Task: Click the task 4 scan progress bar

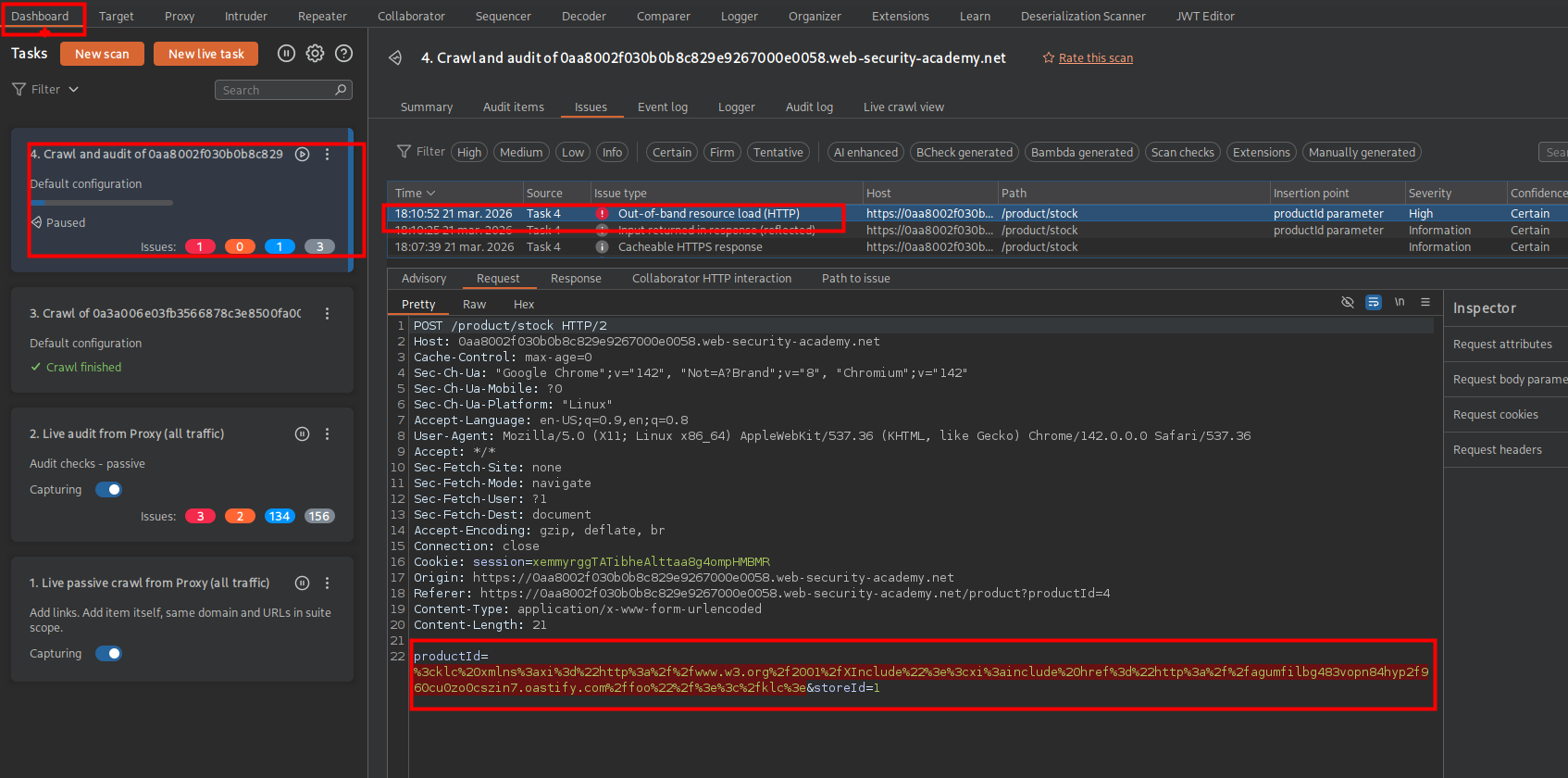Action: pos(101,203)
